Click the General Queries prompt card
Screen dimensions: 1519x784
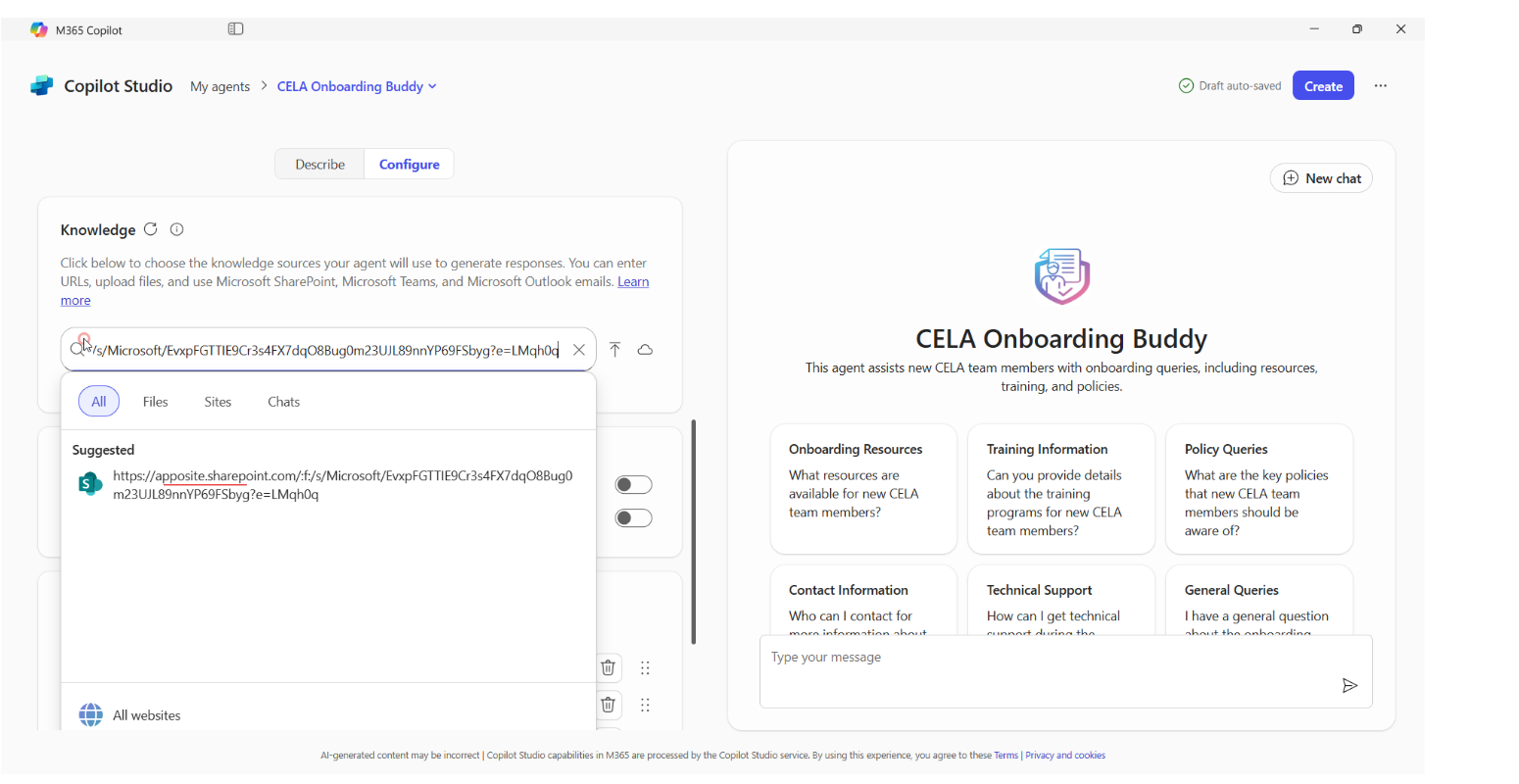click(x=1259, y=601)
